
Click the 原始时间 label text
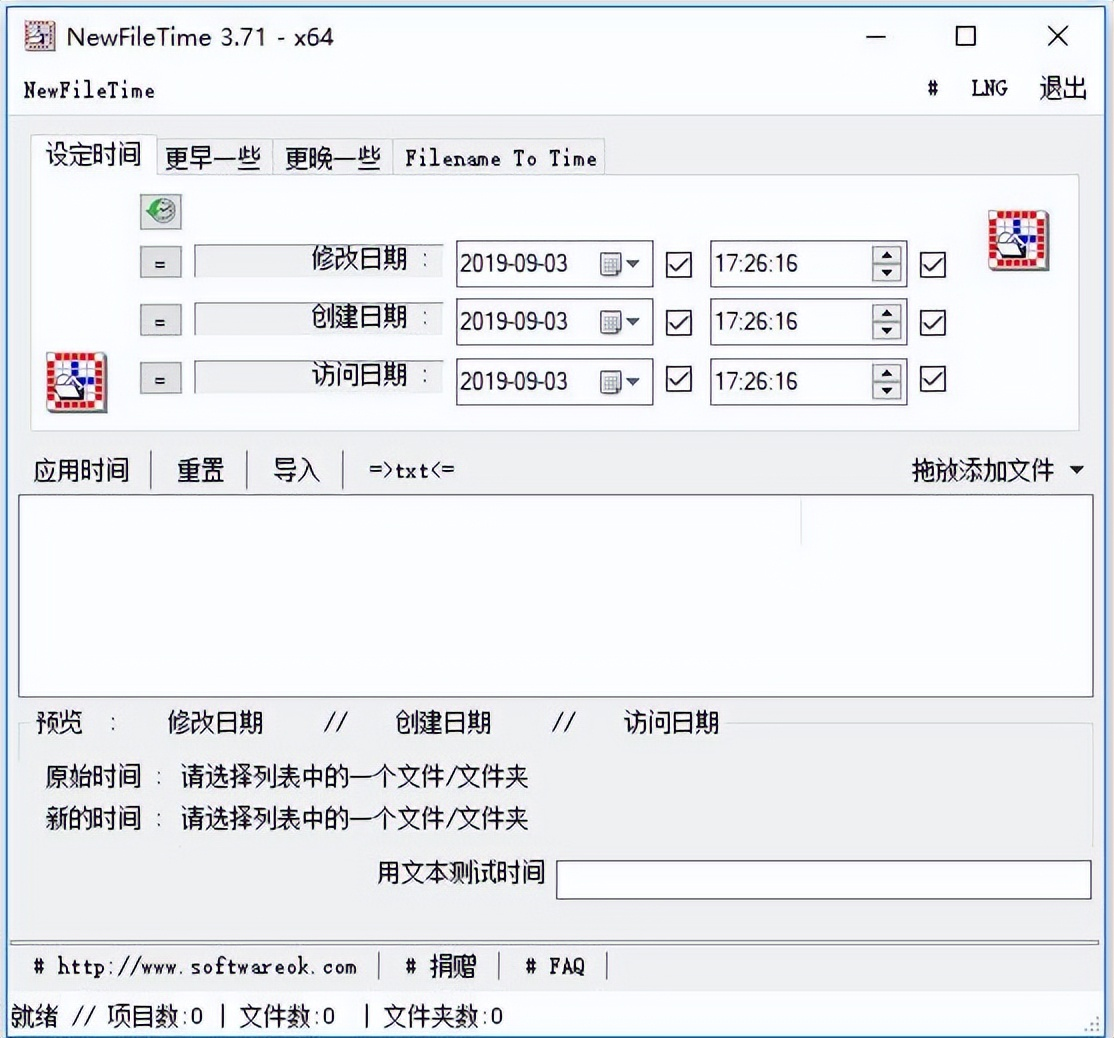pos(93,777)
